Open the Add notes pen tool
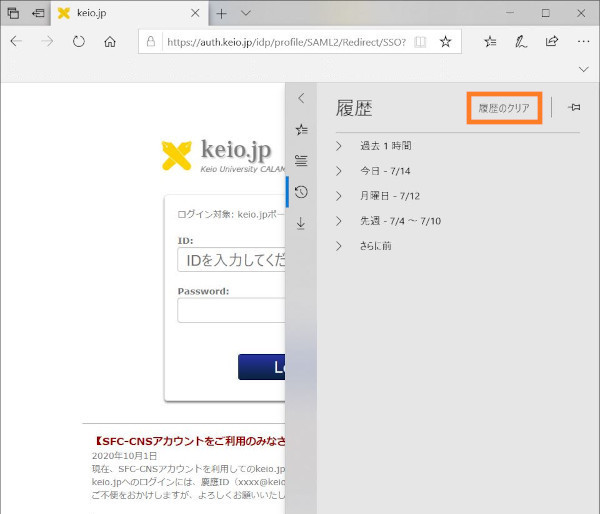This screenshot has height=514, width=600. (x=520, y=42)
